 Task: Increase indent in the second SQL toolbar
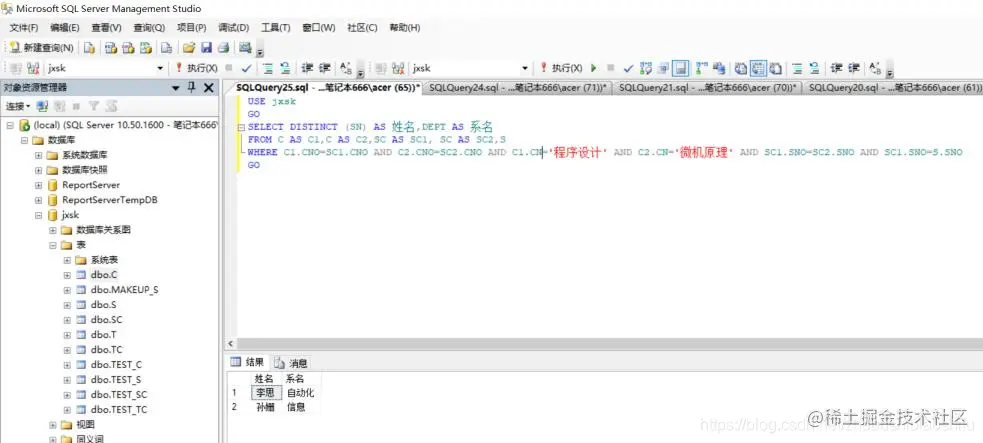(854, 68)
